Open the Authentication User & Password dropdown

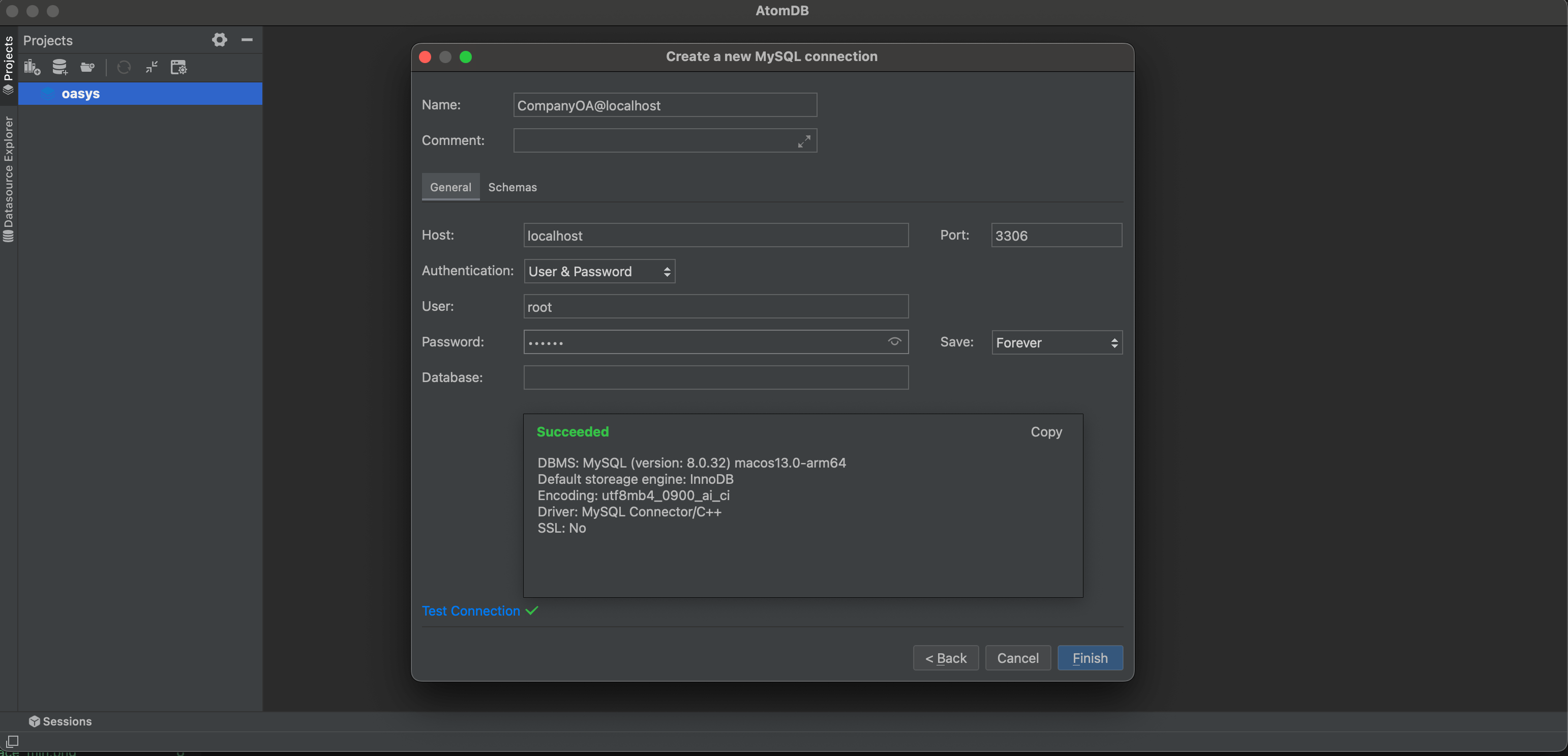[599, 272]
